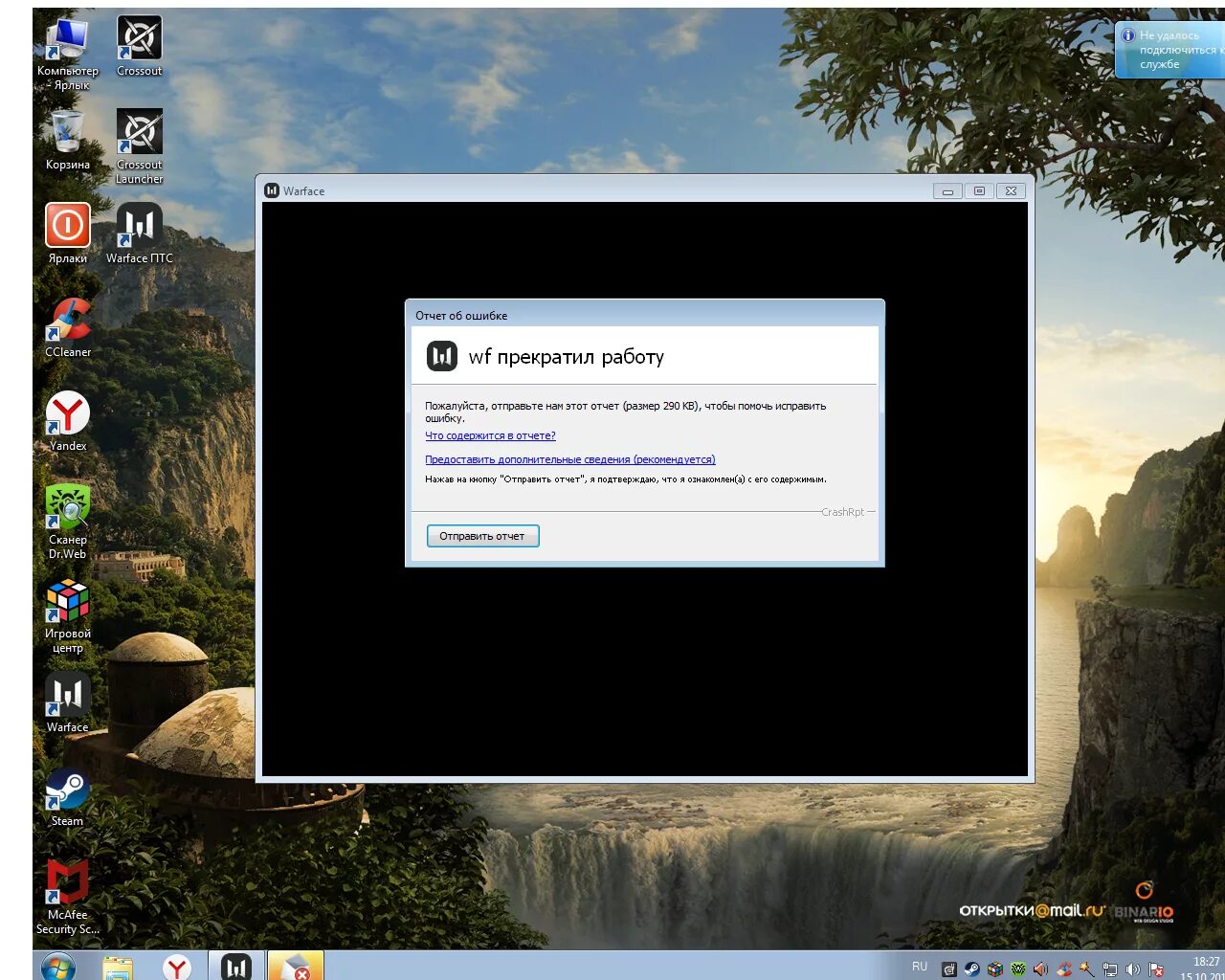Viewport: 1225px width, 980px height.
Task: Select the Crossout desktop shortcut
Action: [x=140, y=46]
